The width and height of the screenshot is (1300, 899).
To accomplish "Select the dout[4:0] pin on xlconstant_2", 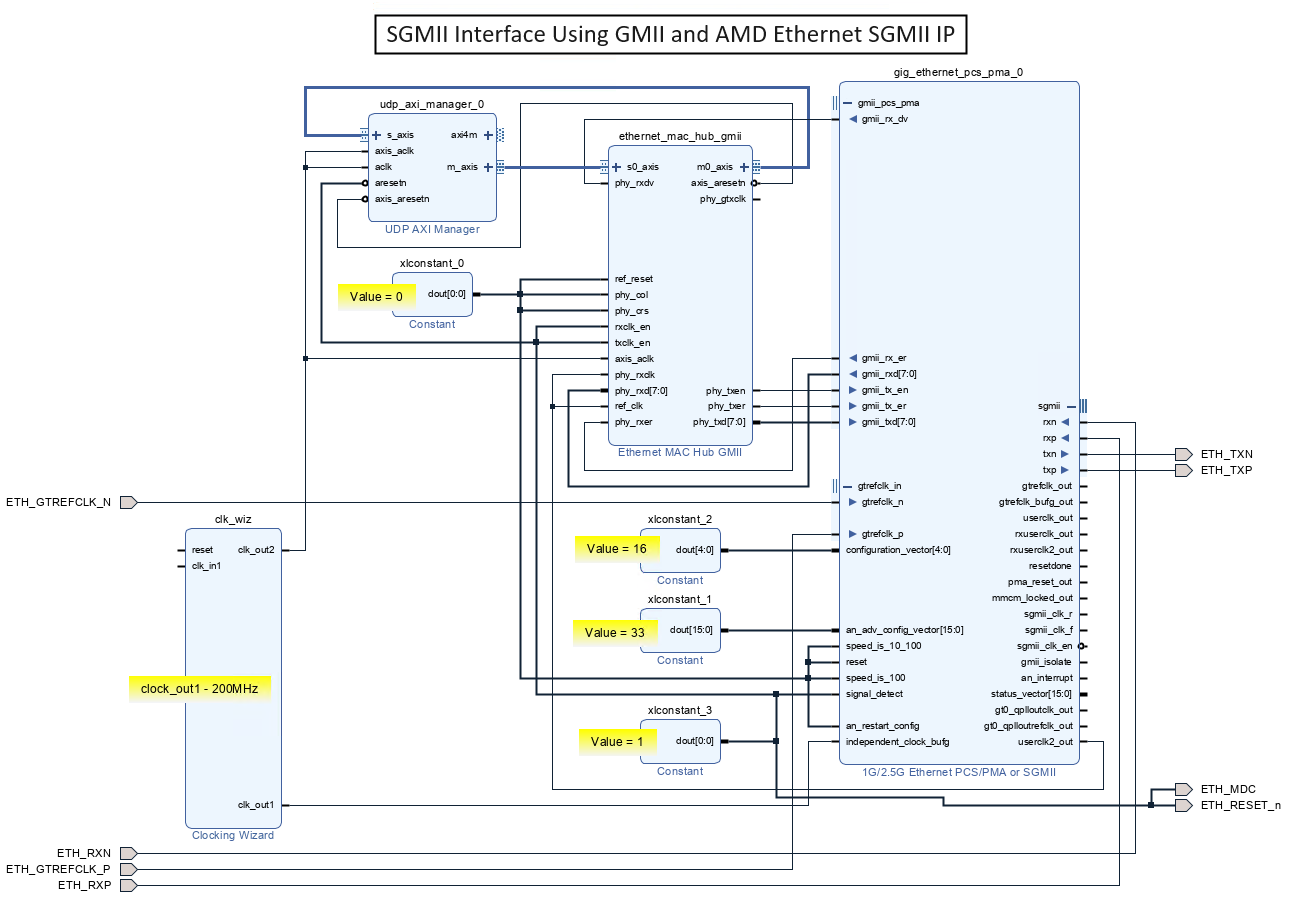I will [694, 550].
